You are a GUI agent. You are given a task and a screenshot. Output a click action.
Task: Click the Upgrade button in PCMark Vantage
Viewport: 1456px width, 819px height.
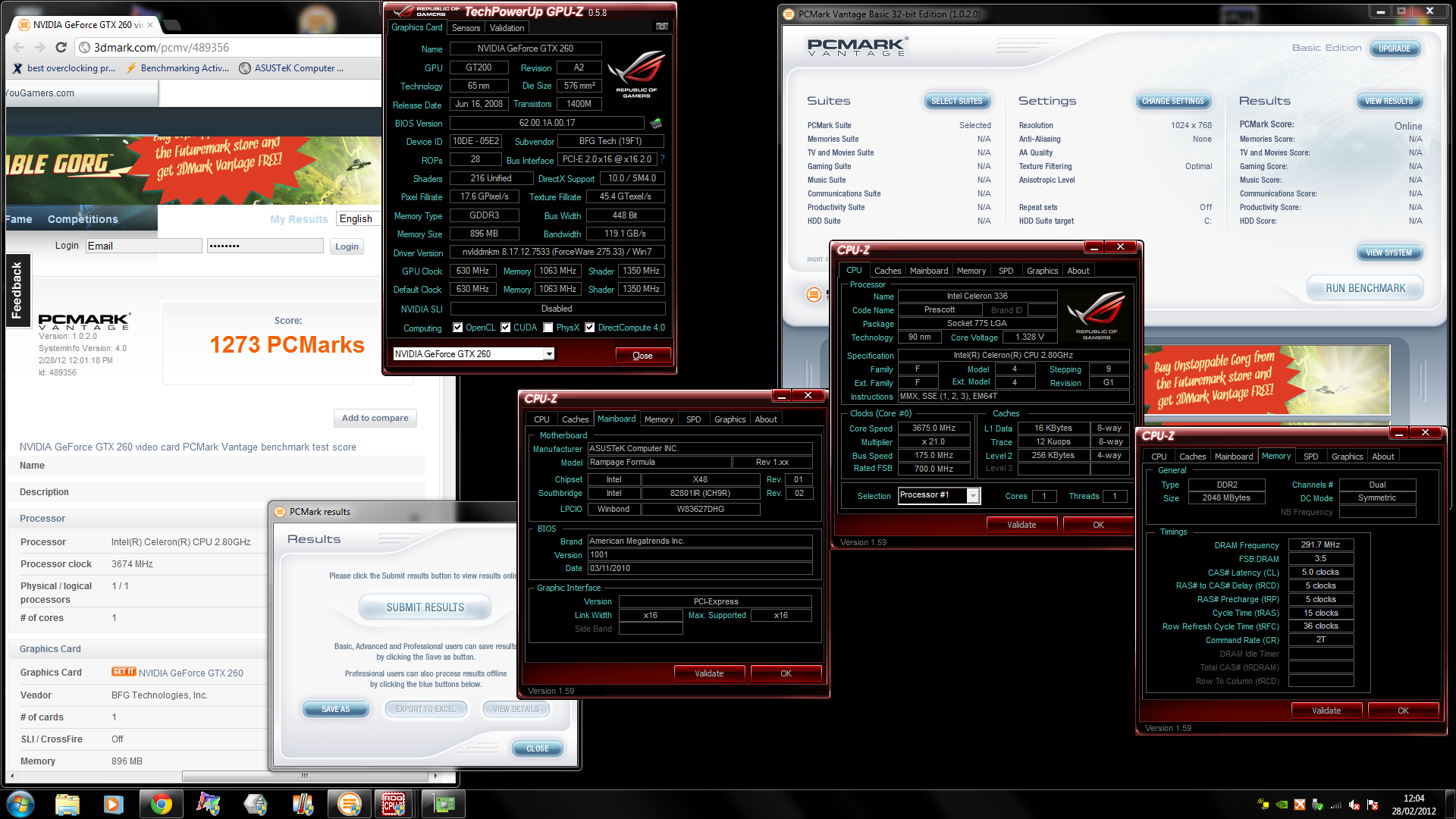tap(1394, 49)
